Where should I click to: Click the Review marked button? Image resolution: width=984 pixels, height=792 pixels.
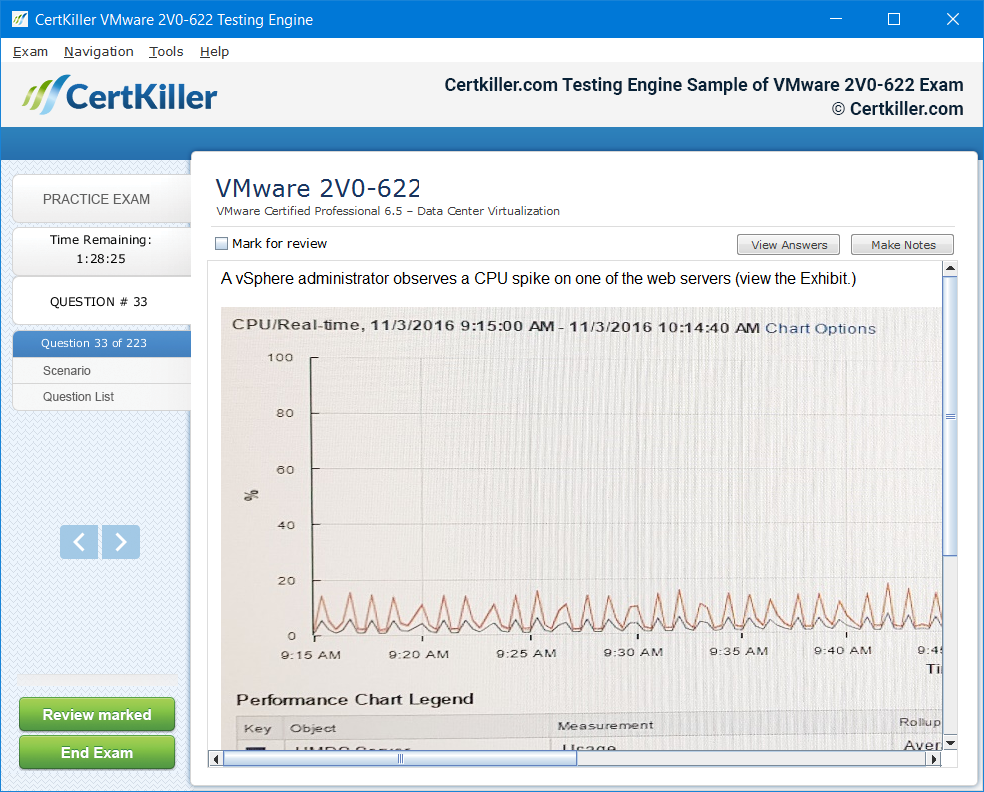[x=97, y=714]
